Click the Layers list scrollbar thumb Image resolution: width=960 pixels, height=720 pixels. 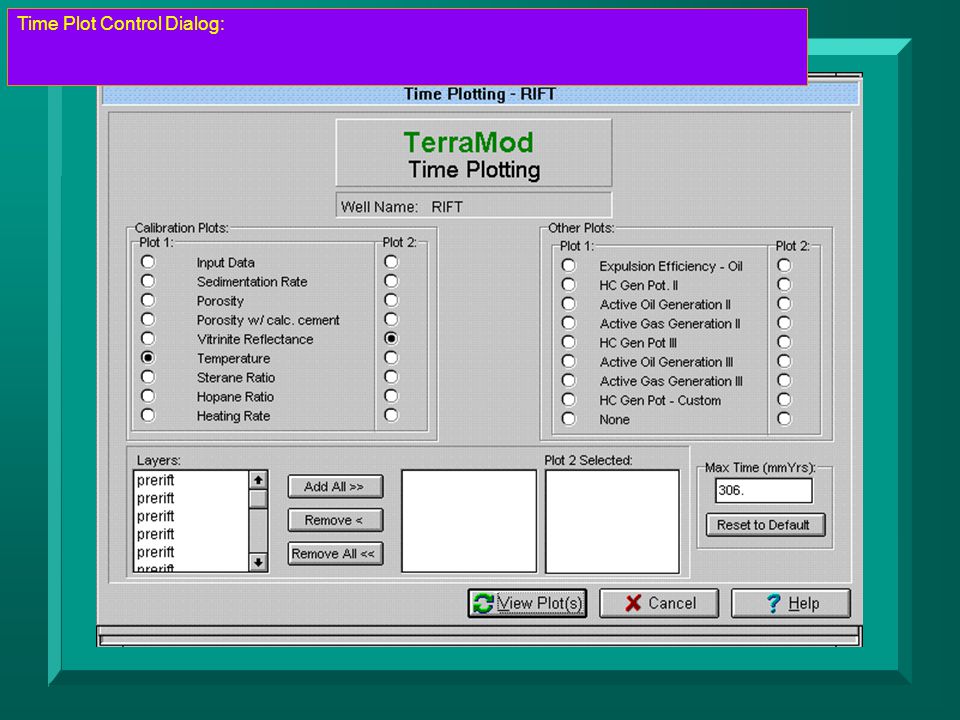(x=258, y=499)
